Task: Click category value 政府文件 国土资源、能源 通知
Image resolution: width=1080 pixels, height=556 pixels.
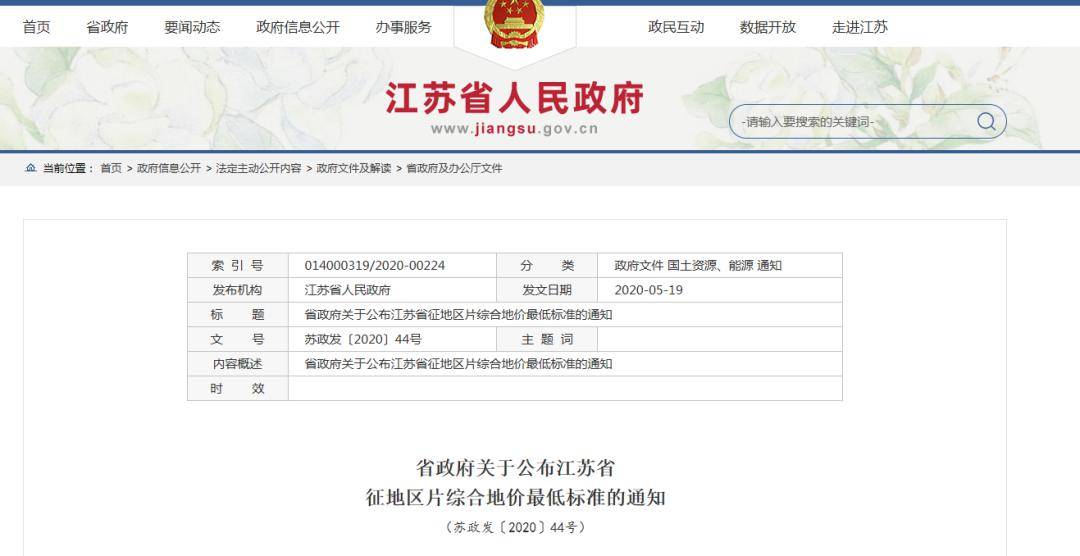Action: [x=698, y=265]
